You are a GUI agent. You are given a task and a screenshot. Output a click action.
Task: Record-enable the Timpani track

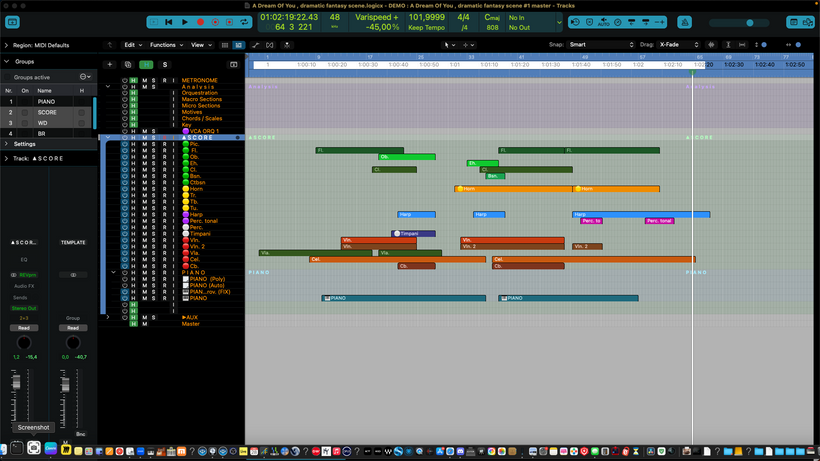pyautogui.click(x=164, y=234)
